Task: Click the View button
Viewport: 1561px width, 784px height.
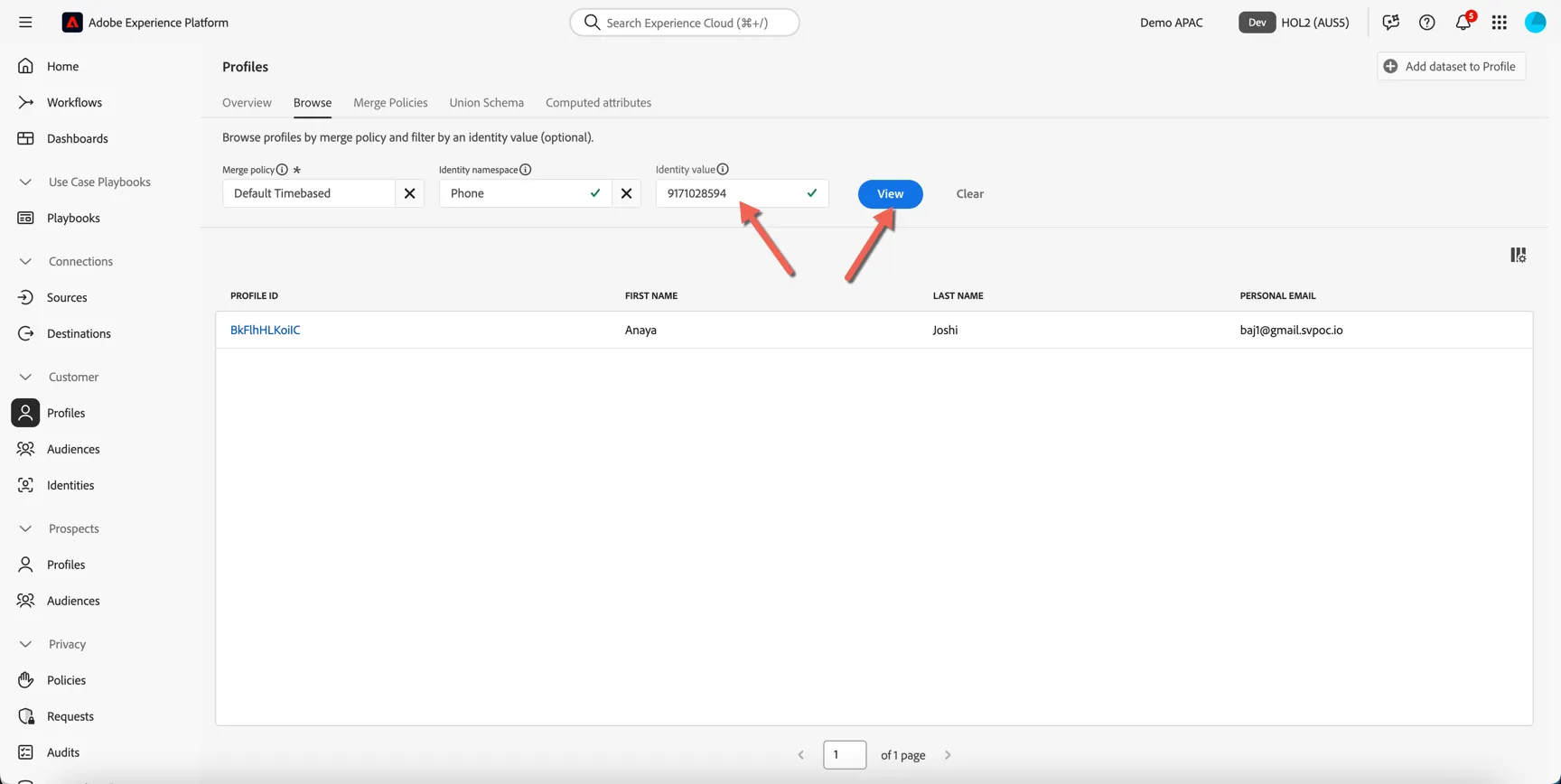Action: pyautogui.click(x=891, y=193)
